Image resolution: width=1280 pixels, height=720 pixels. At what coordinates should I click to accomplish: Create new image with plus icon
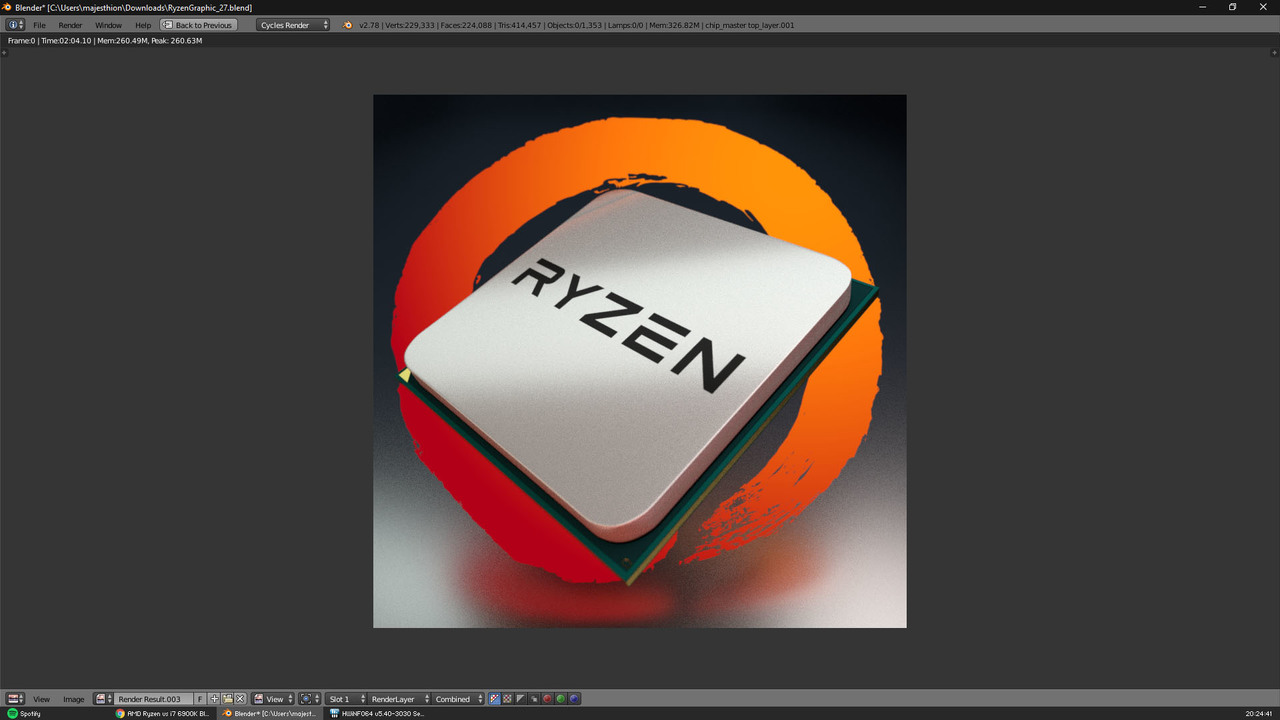click(214, 699)
